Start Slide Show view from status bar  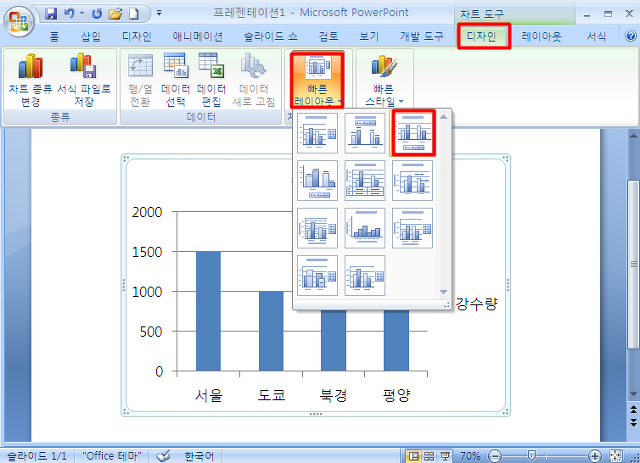[x=444, y=456]
